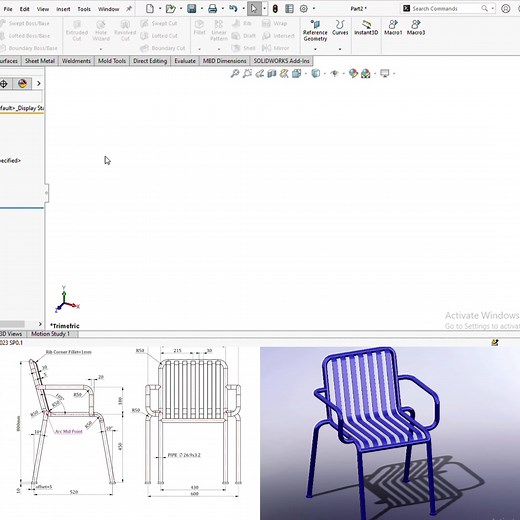Open the dropdown arrow under Reference Geometry
520x520 pixels.
pyautogui.click(x=315, y=49)
